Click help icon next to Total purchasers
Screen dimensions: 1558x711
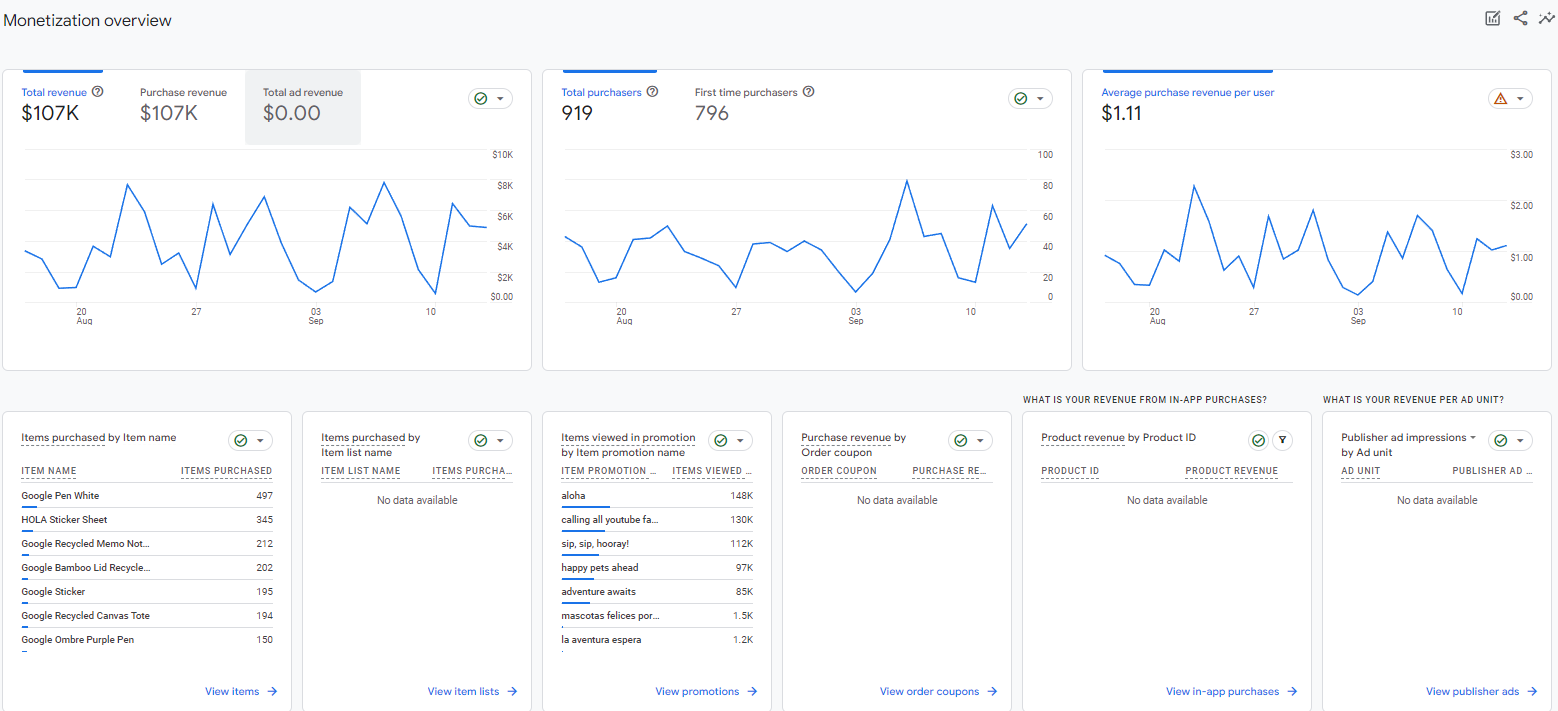[x=652, y=92]
